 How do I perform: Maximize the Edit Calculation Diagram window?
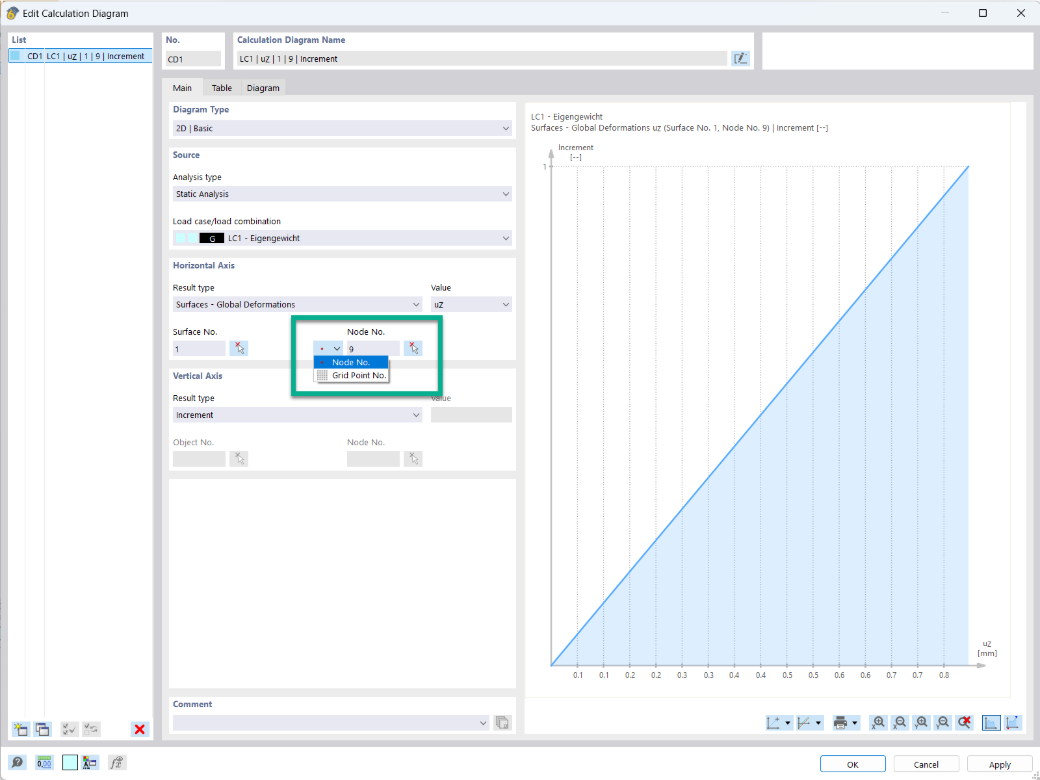tap(983, 13)
